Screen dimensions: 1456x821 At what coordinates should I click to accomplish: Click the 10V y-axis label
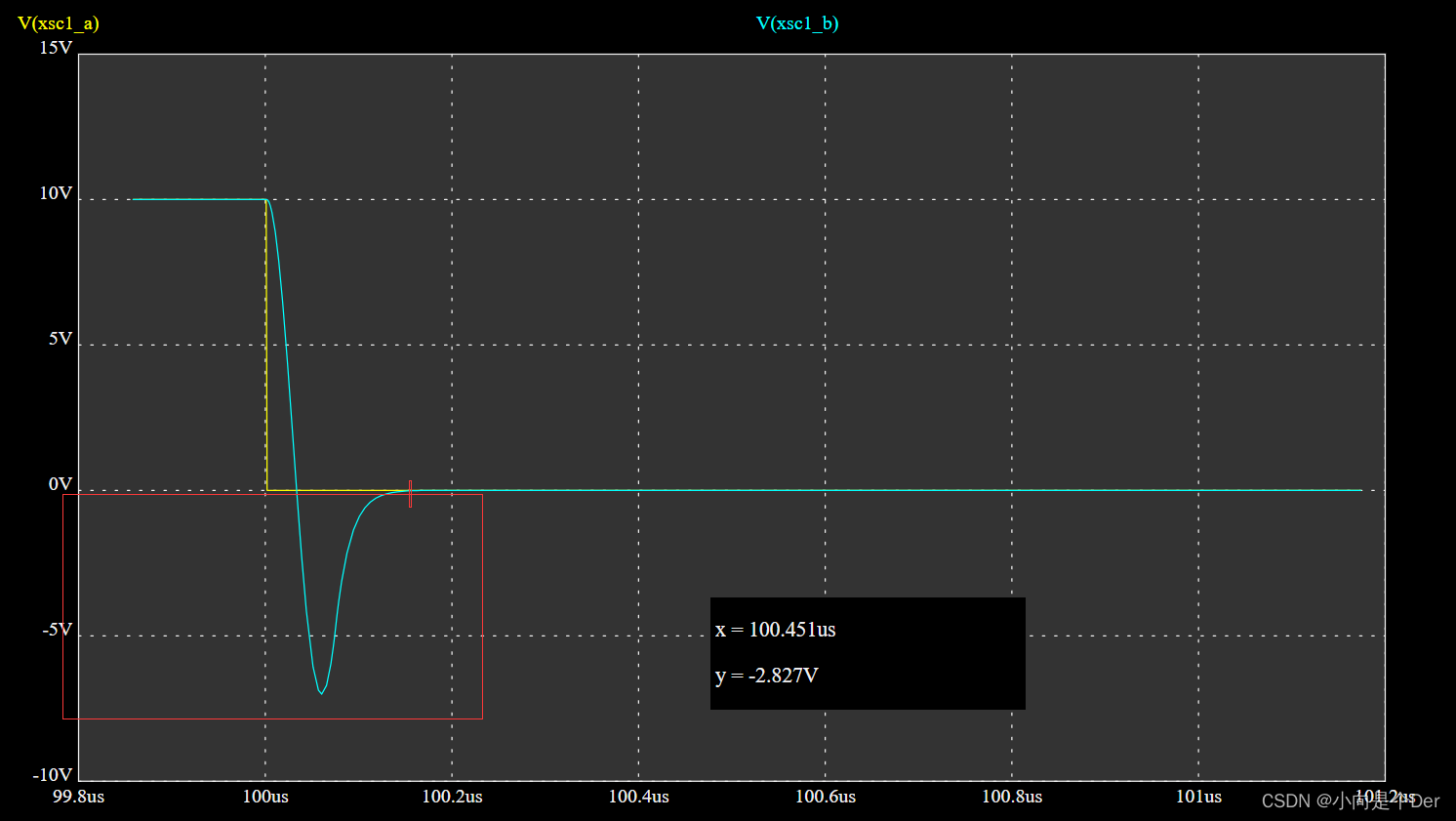click(56, 193)
